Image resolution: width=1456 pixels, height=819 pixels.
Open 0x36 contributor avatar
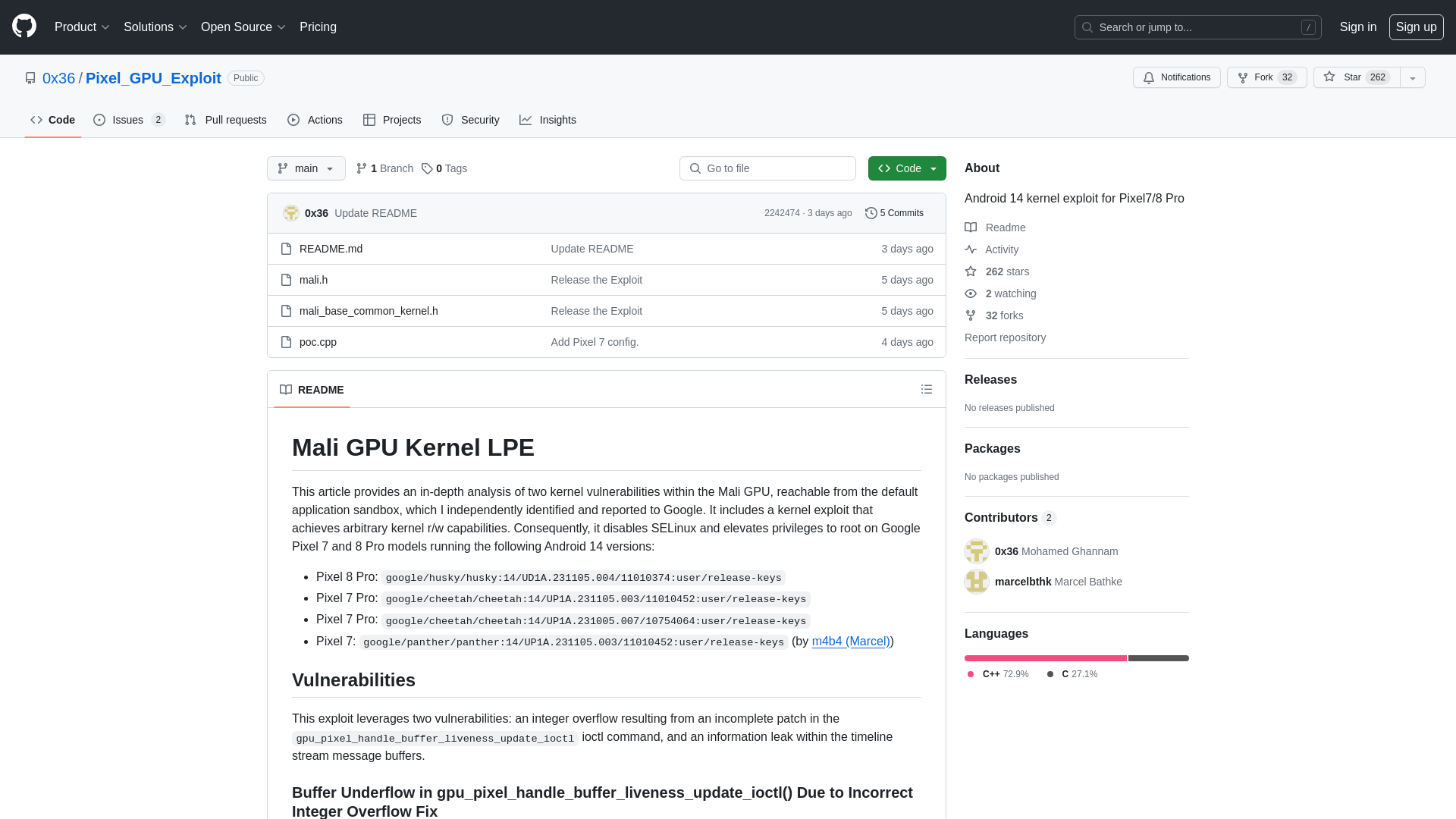click(x=977, y=551)
